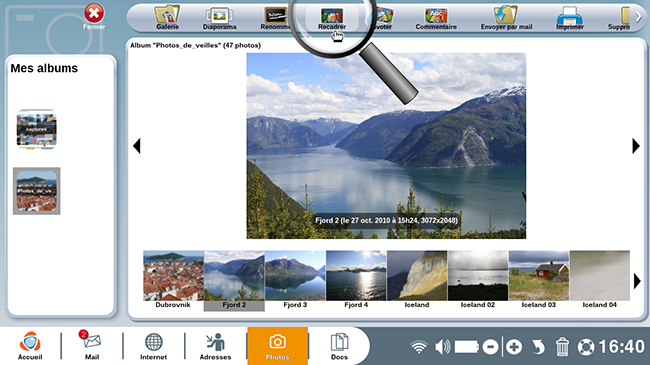The width and height of the screenshot is (650, 365).
Task: Select the Fjord 3 thumbnail
Action: click(295, 280)
